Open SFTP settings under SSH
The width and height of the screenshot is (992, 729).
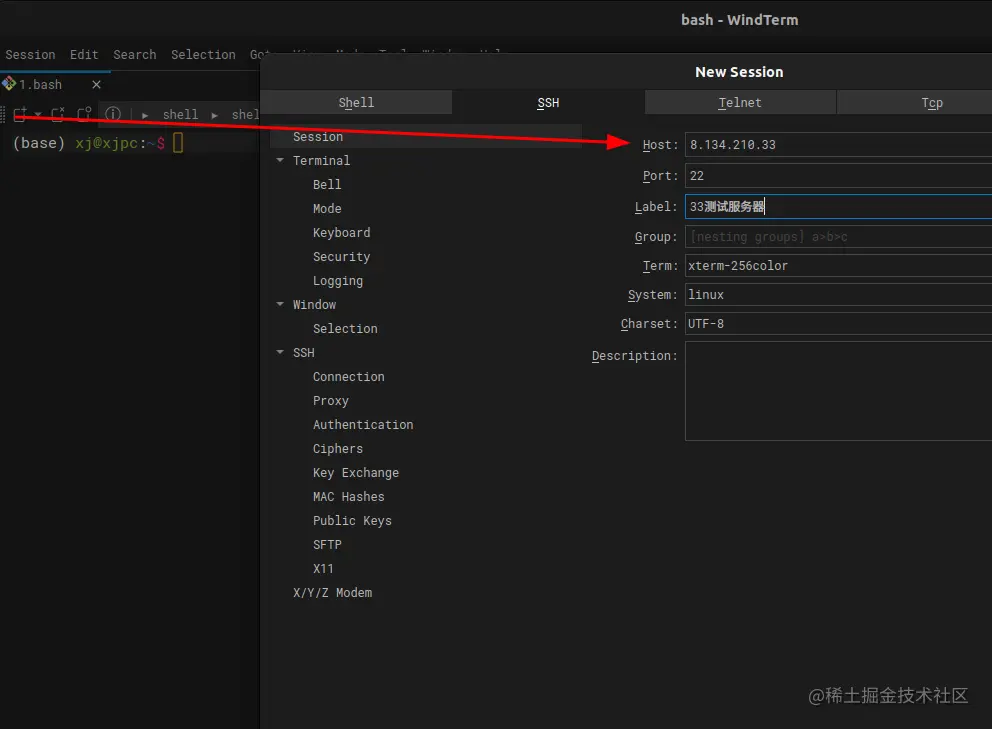point(327,545)
